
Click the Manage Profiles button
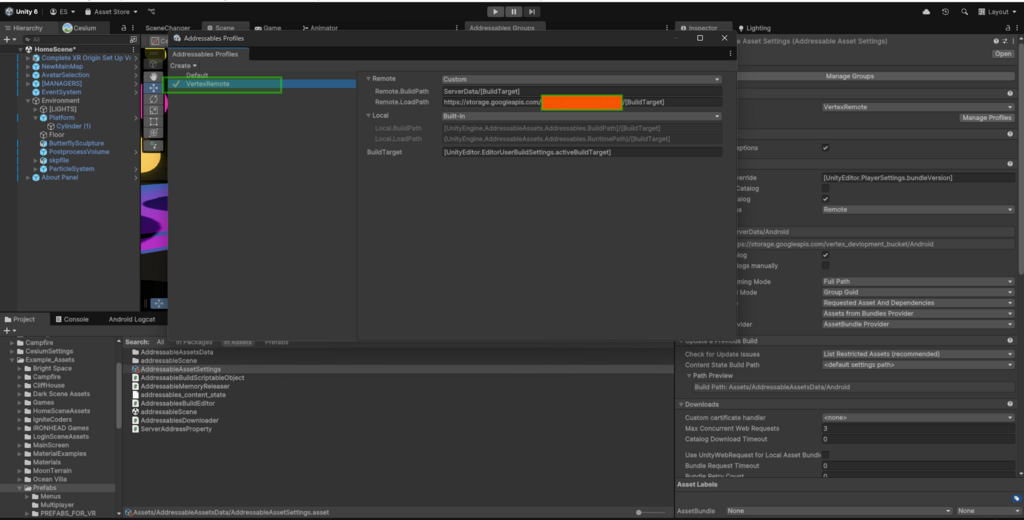coord(986,118)
